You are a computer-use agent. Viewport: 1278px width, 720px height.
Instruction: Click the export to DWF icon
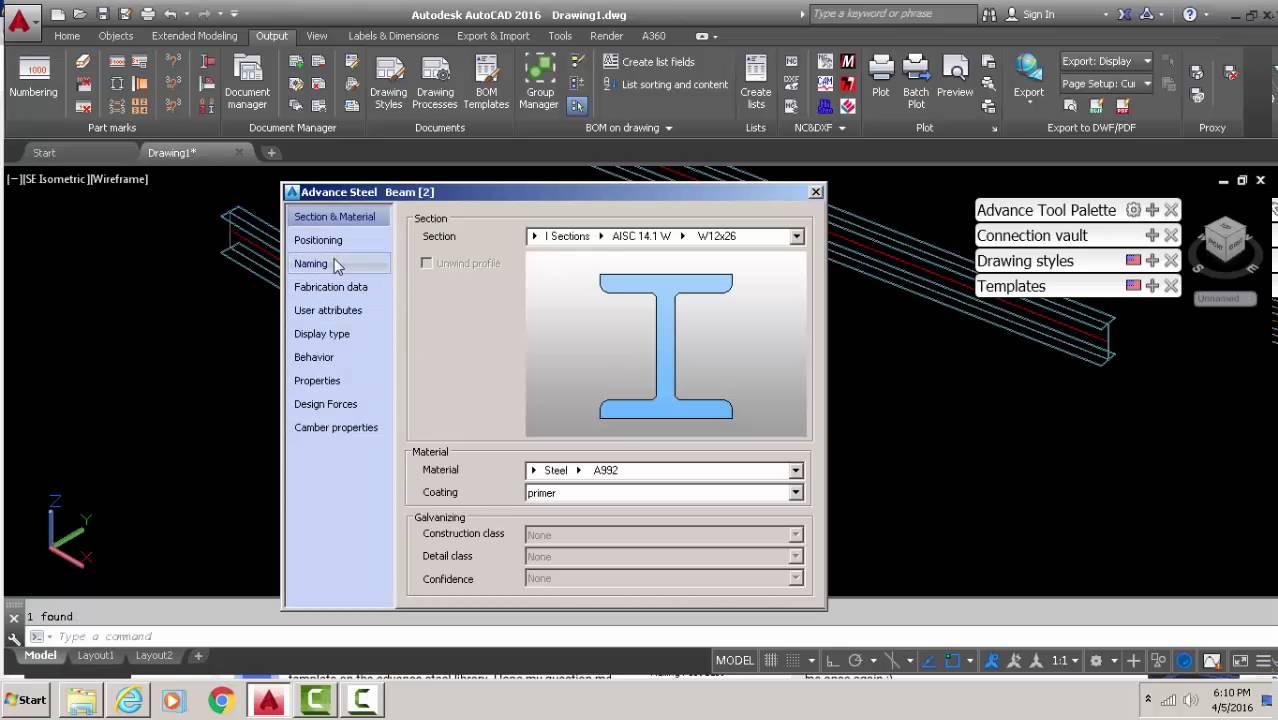point(1097,105)
